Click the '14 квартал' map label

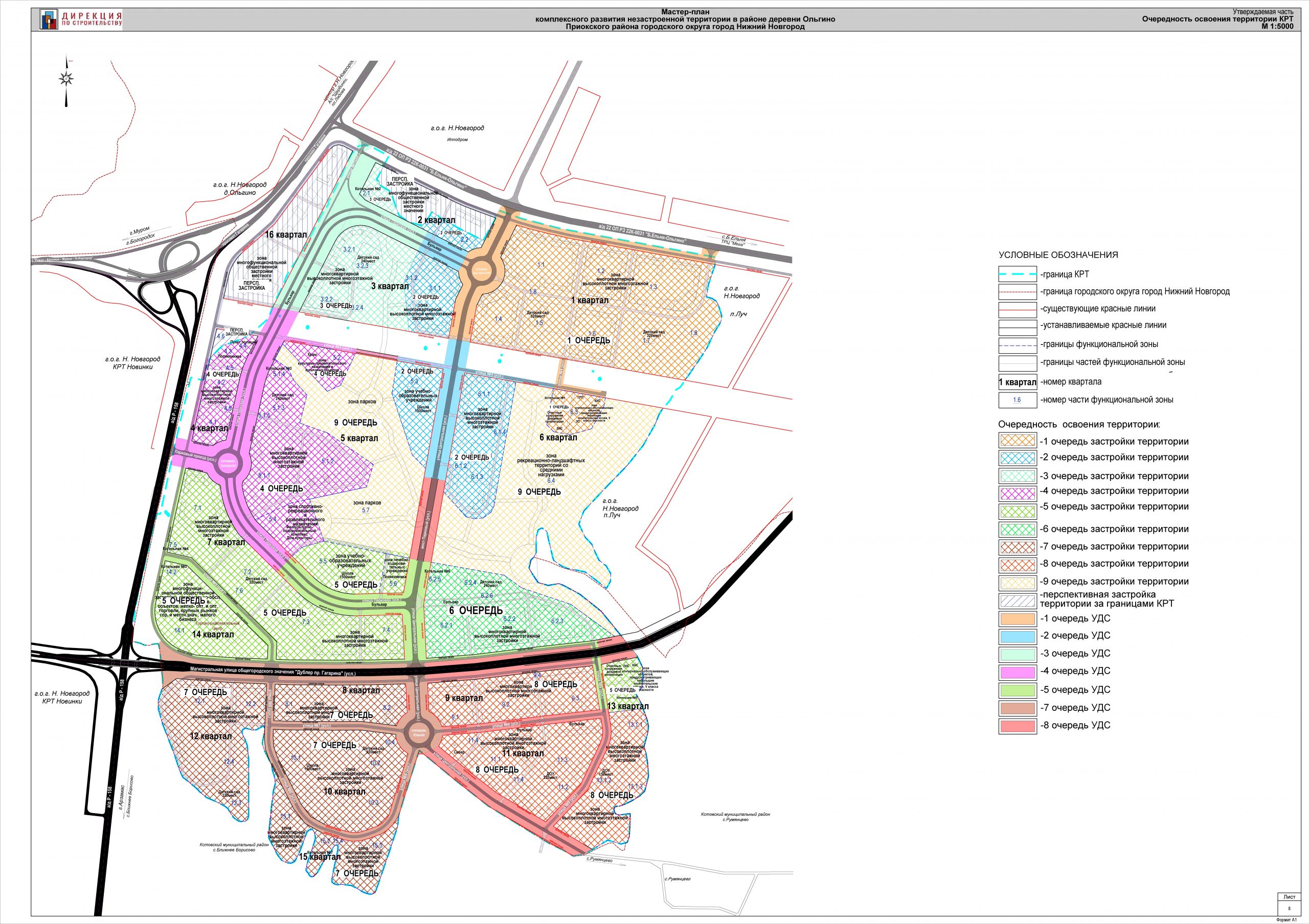pyautogui.click(x=213, y=635)
